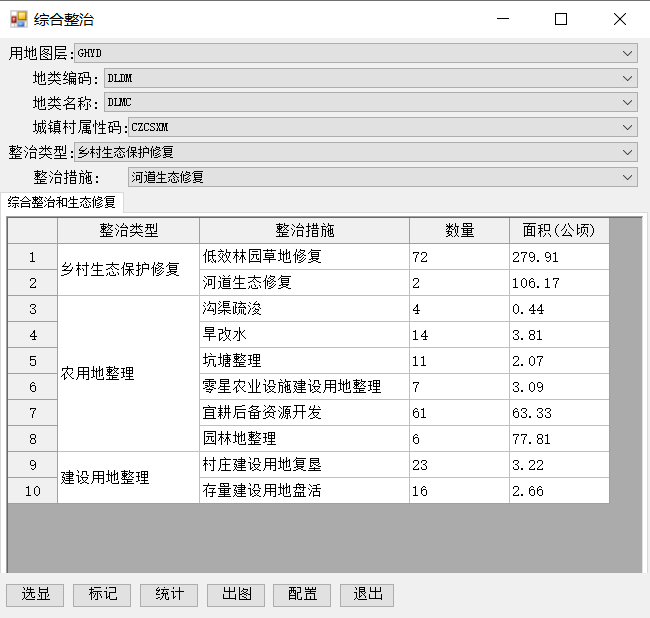The height and width of the screenshot is (618, 650).
Task: Select row header number 2
Action: coord(32,283)
